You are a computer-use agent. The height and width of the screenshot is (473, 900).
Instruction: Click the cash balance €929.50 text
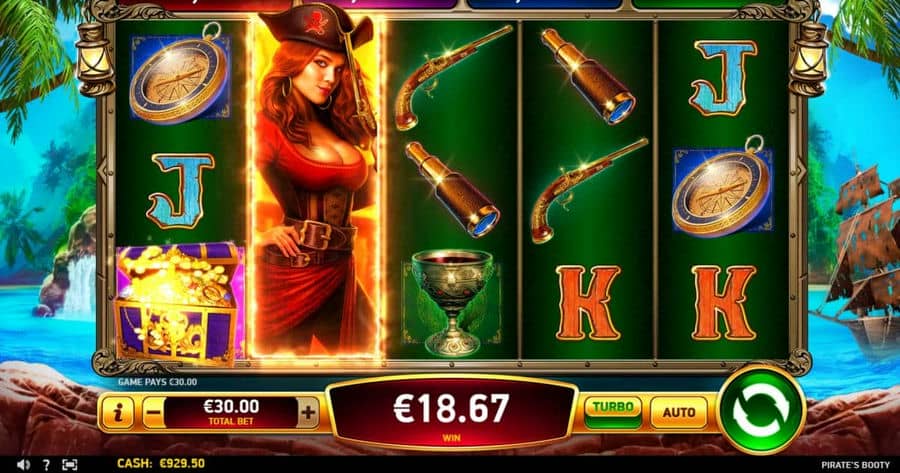point(161,464)
